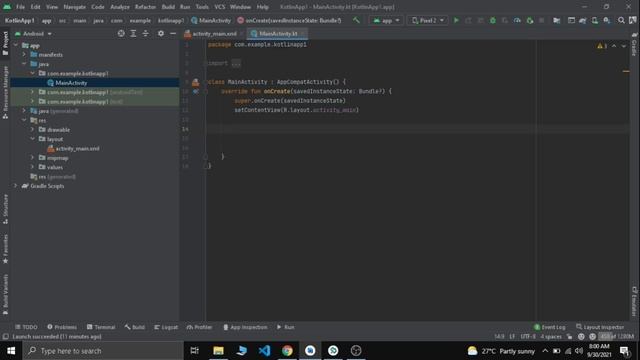Click the override gutter icon beside onCreate
640x360 pixels.
click(196, 91)
